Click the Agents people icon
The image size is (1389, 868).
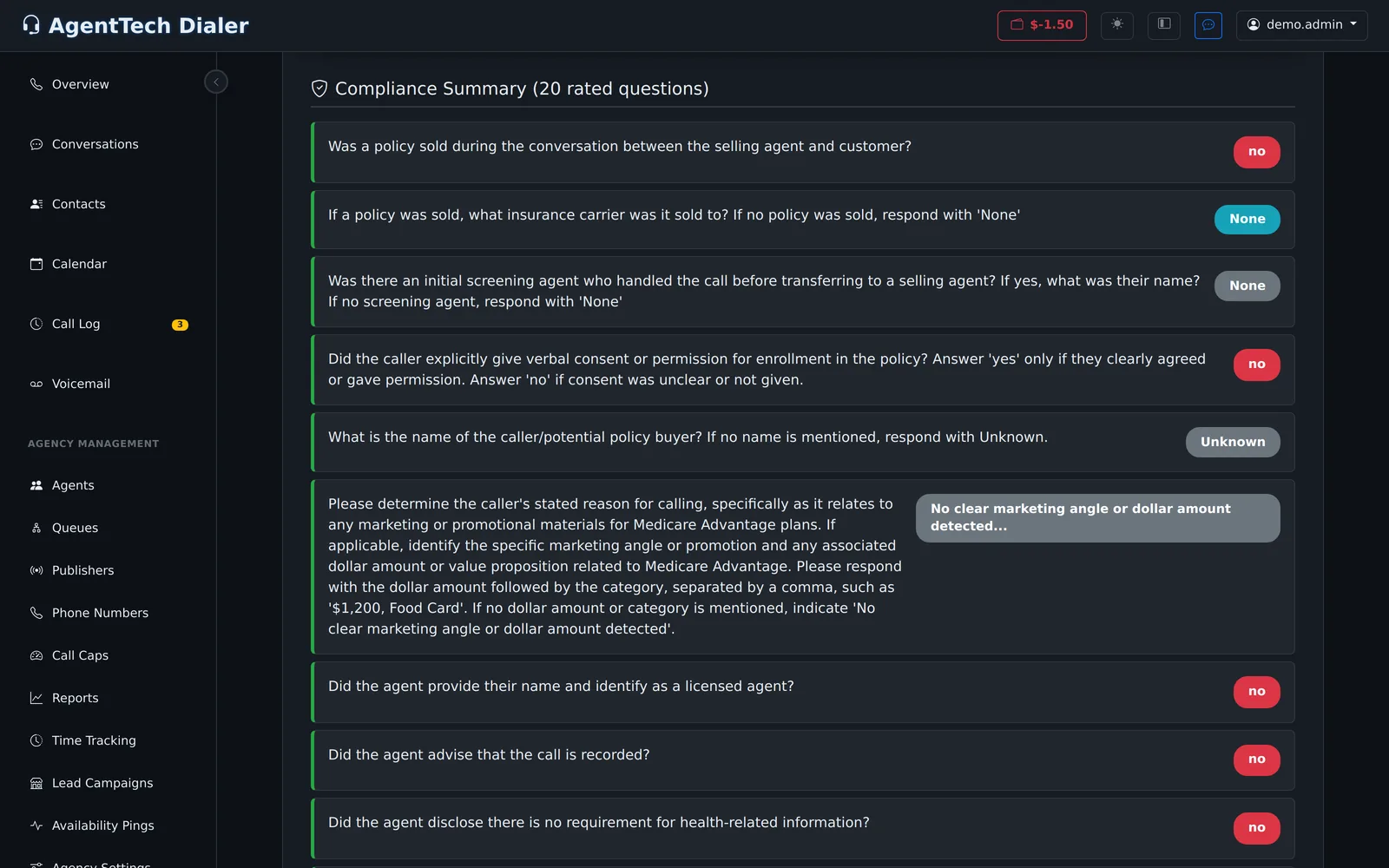click(x=36, y=485)
